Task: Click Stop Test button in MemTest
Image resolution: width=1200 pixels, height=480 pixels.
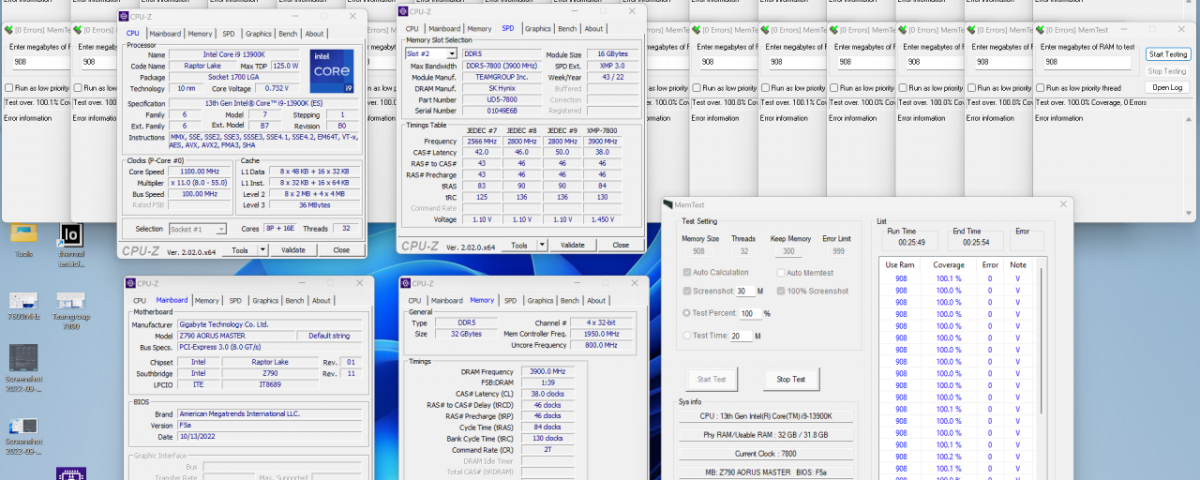Action: pos(791,380)
